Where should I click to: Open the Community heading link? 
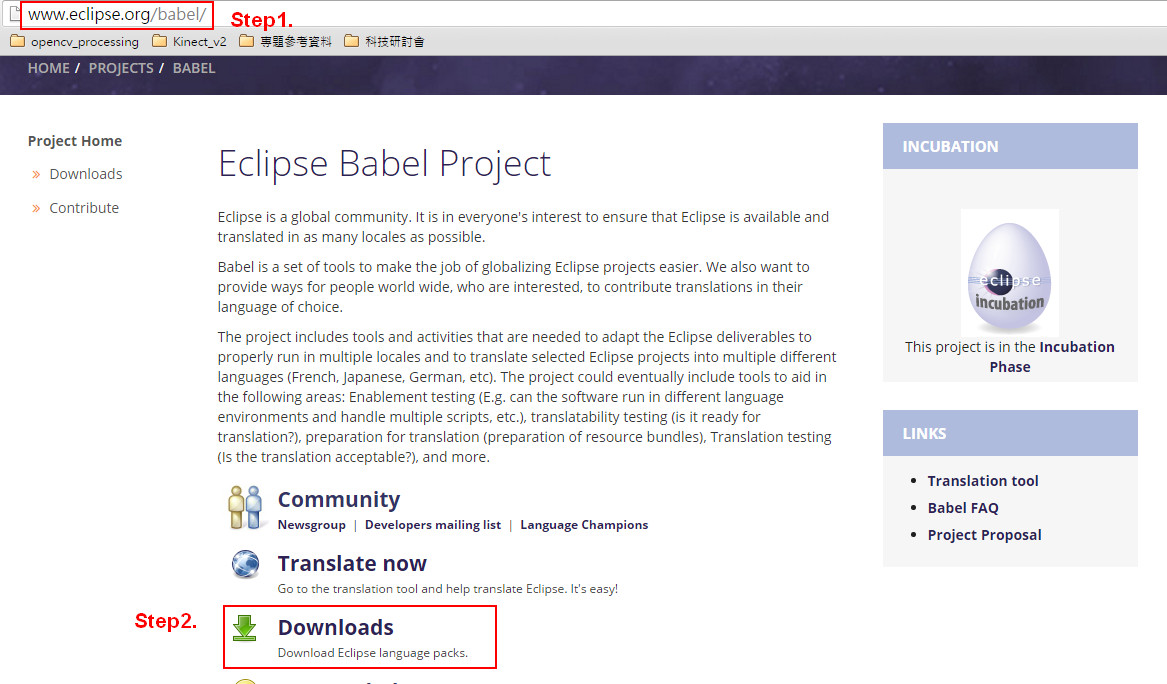pyautogui.click(x=339, y=499)
